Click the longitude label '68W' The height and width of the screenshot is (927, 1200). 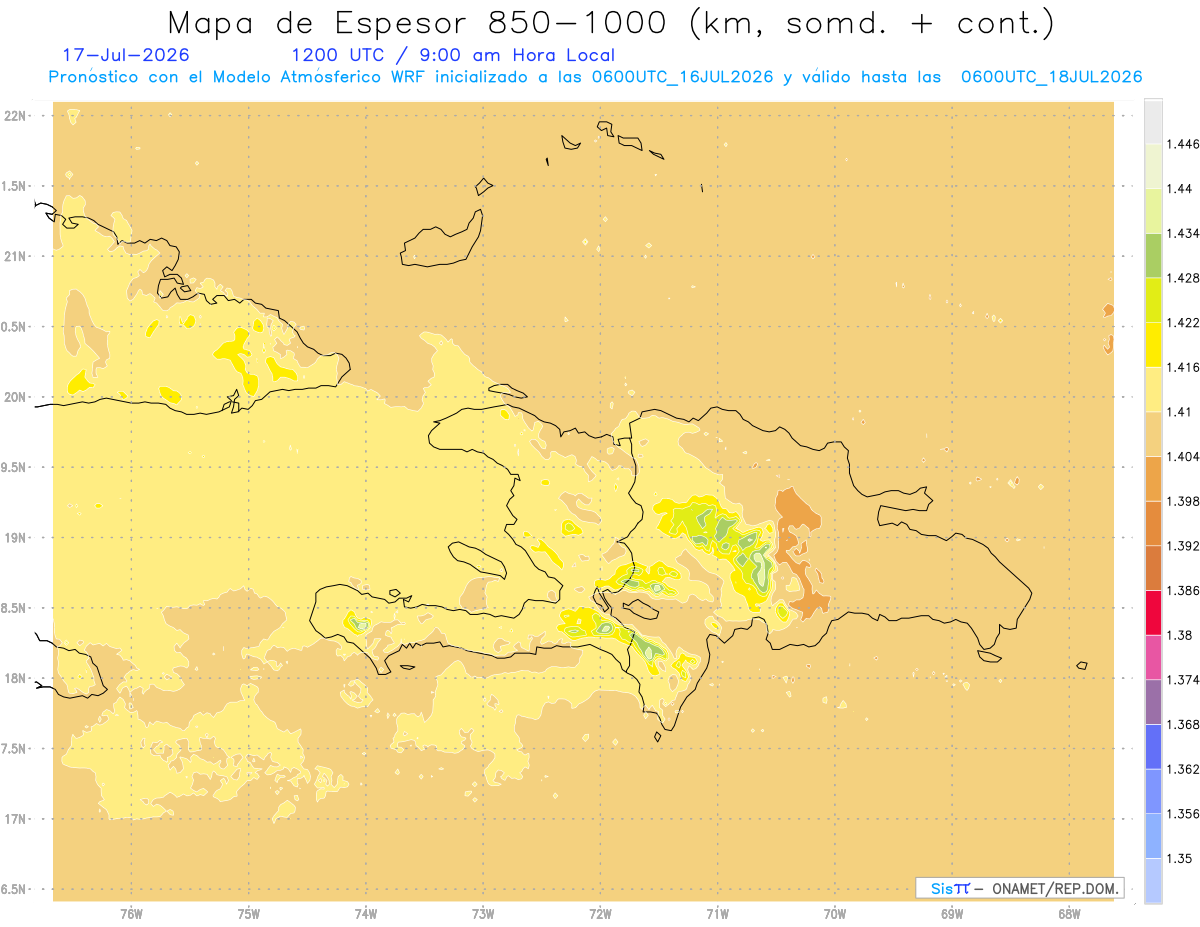[1069, 914]
